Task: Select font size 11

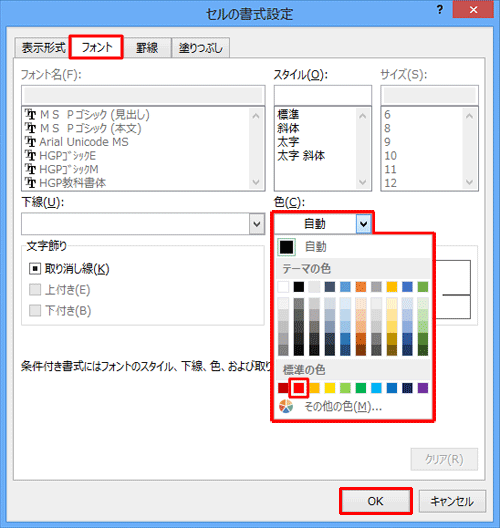Action: click(391, 169)
